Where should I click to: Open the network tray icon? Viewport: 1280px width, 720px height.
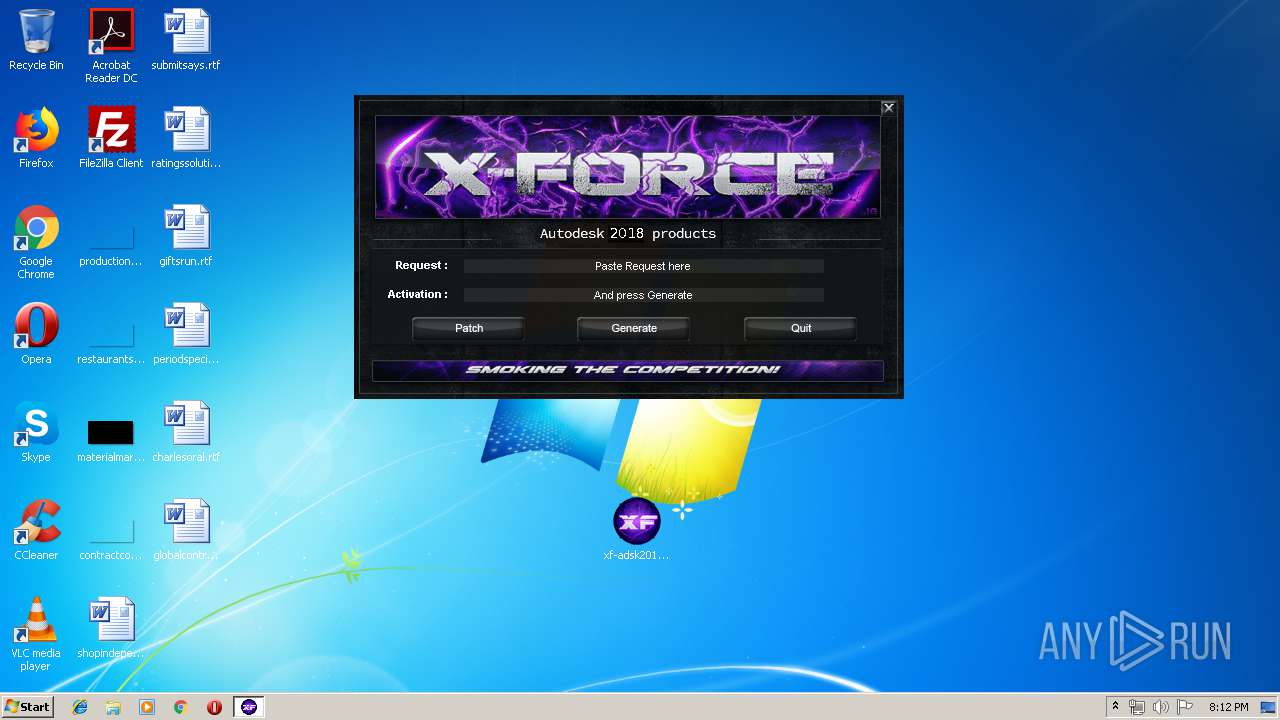coord(1137,707)
